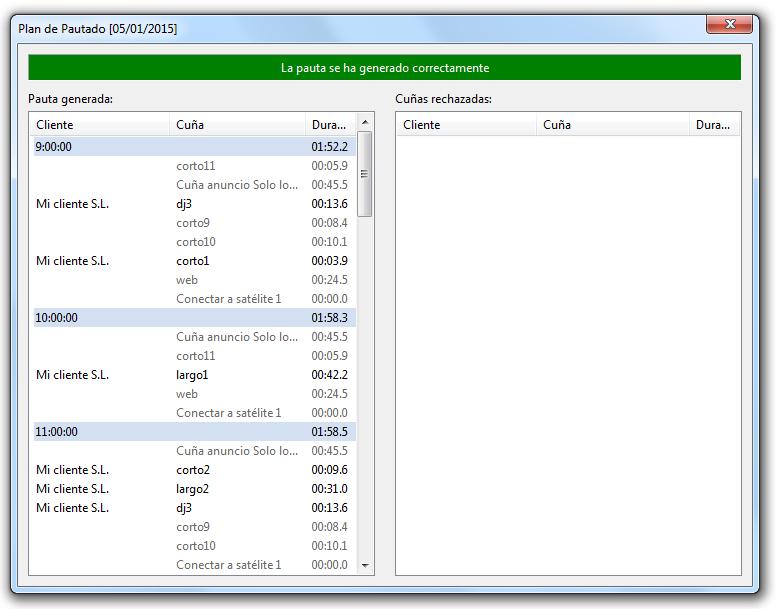Select the corto2 entry row
This screenshot has height=609, width=776.
click(193, 470)
